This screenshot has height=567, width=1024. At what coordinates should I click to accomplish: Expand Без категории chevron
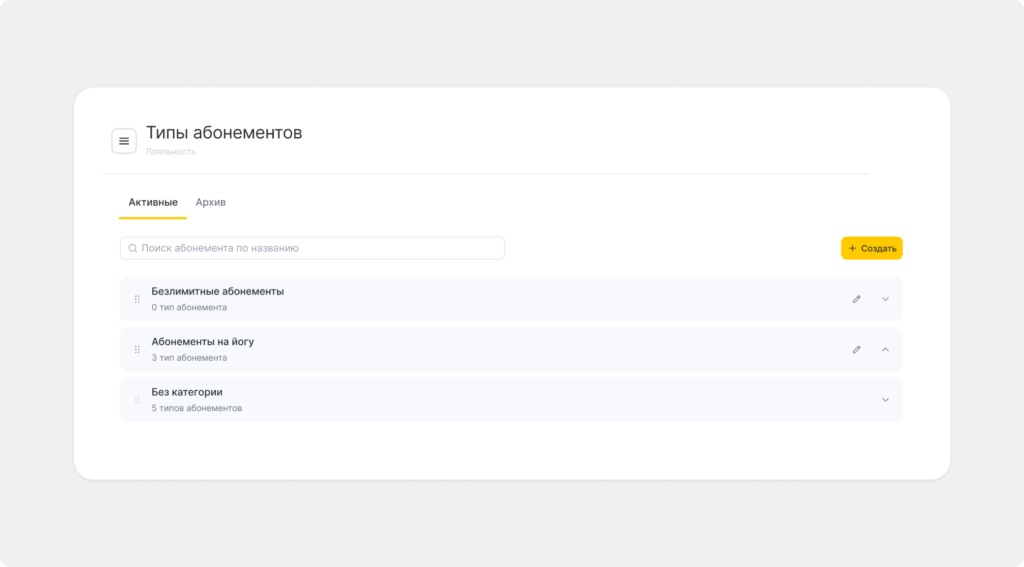pyautogui.click(x=885, y=400)
